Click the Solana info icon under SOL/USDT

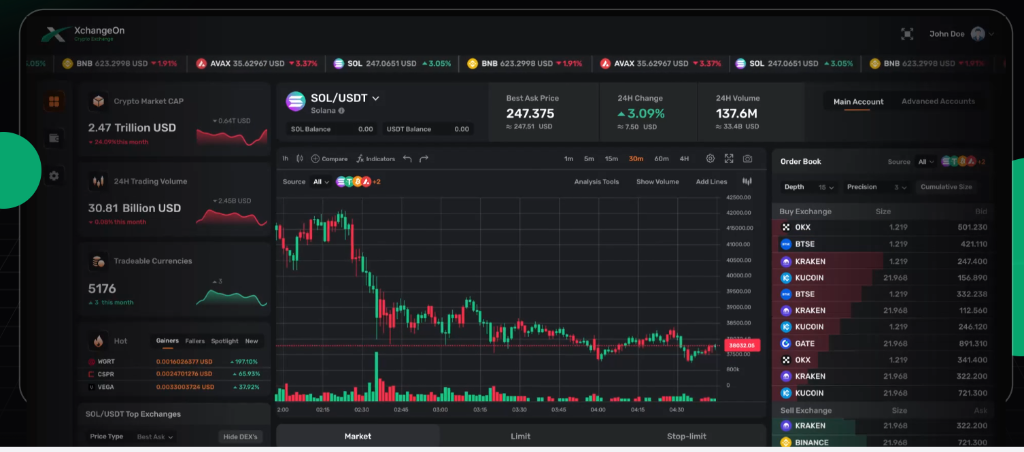(342, 111)
